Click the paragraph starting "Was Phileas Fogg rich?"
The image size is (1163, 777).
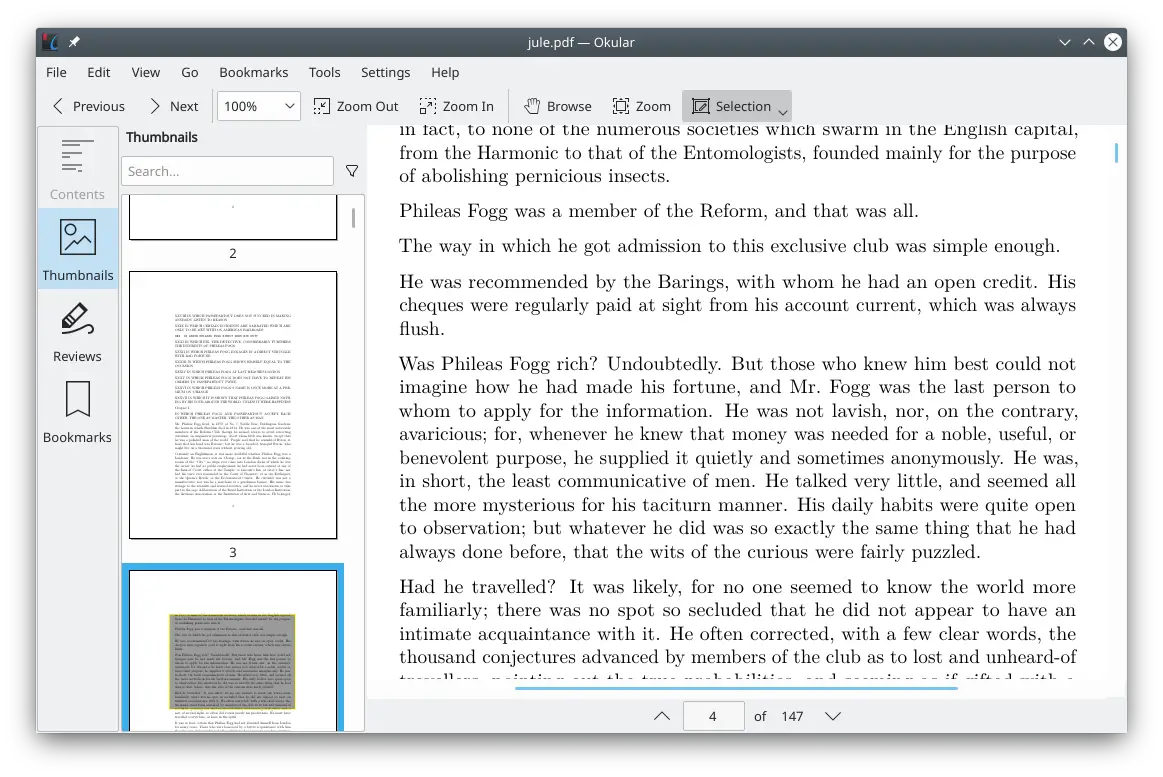tap(738, 457)
